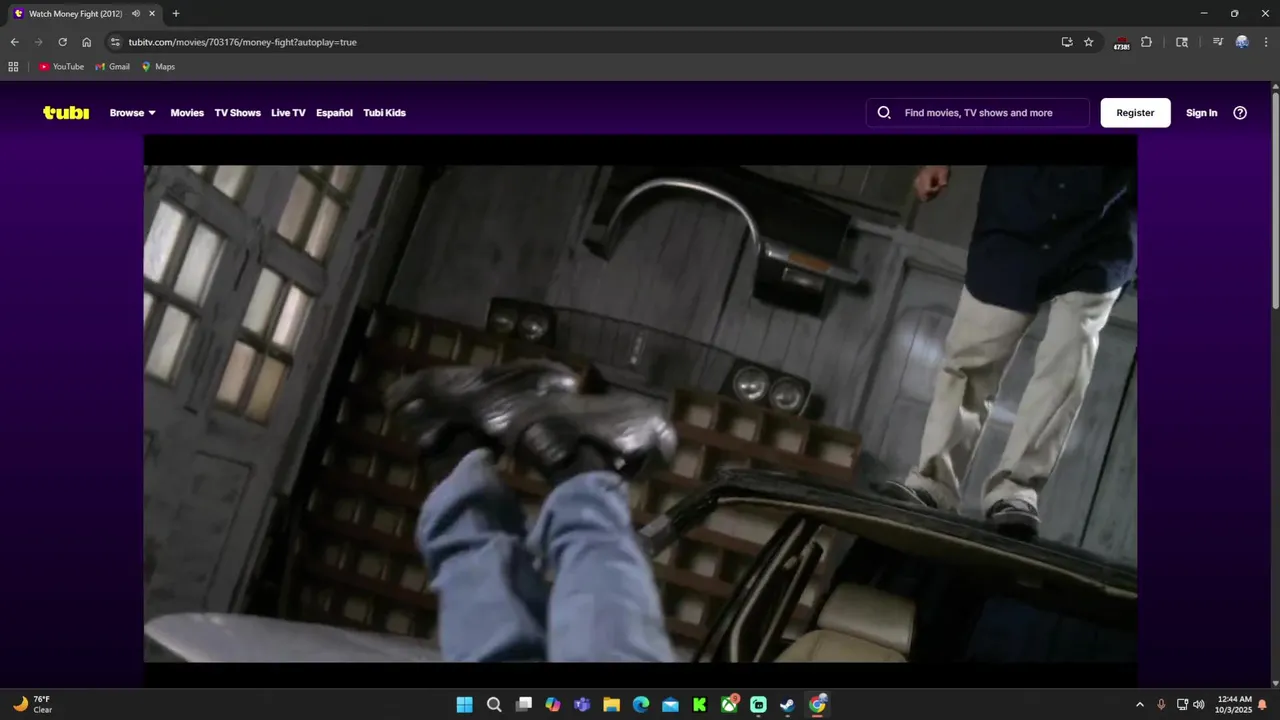Select the tubitv.com URL in address bar

[243, 42]
